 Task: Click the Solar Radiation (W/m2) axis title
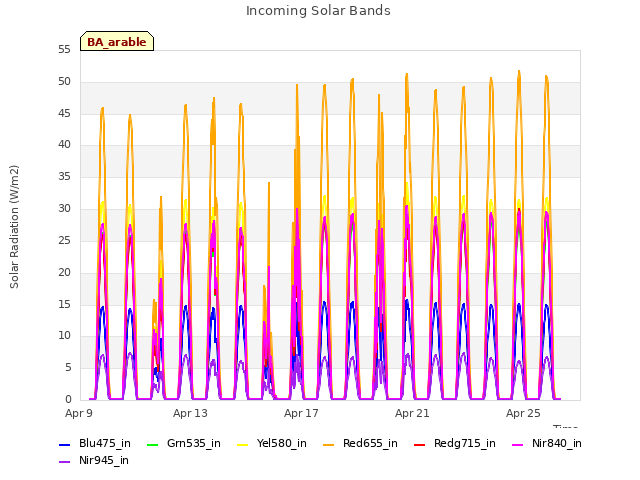pos(14,227)
